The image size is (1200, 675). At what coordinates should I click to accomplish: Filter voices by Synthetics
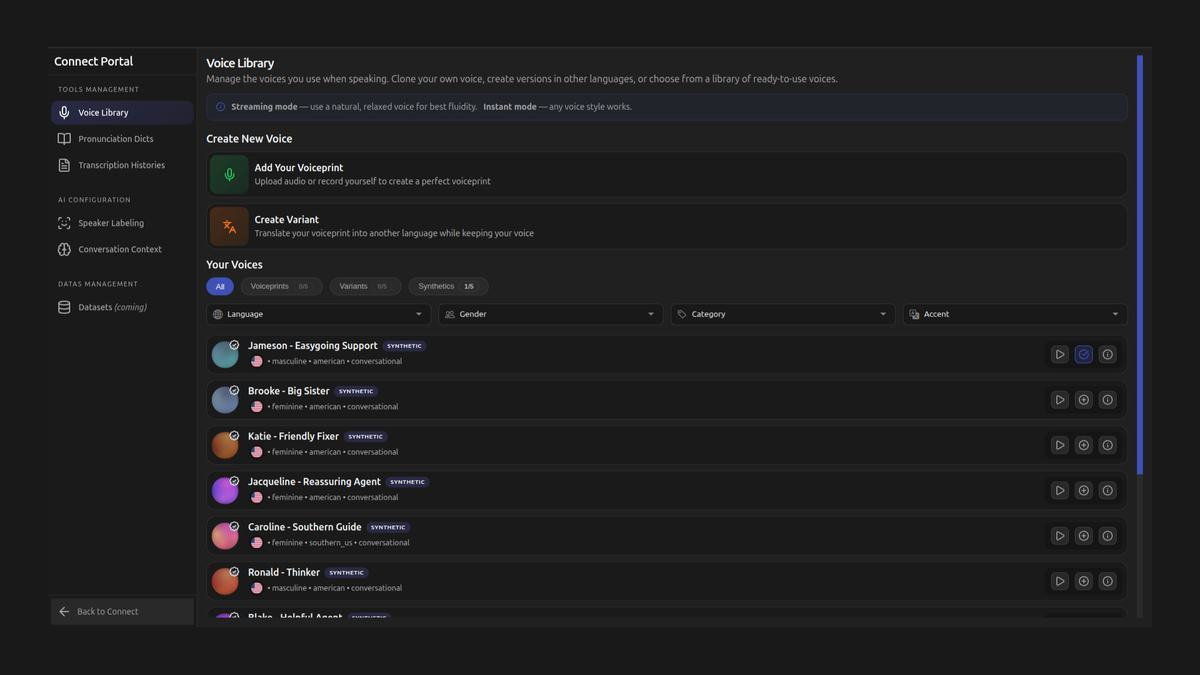[448, 286]
